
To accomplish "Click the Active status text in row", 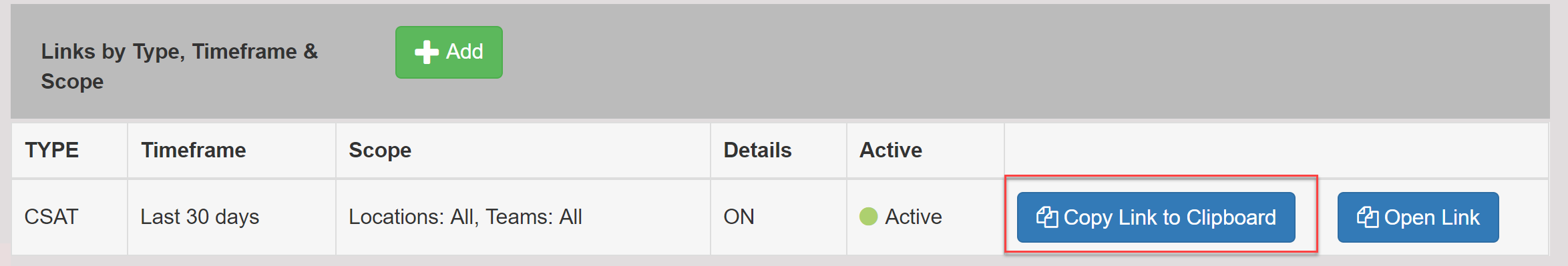I will [913, 217].
